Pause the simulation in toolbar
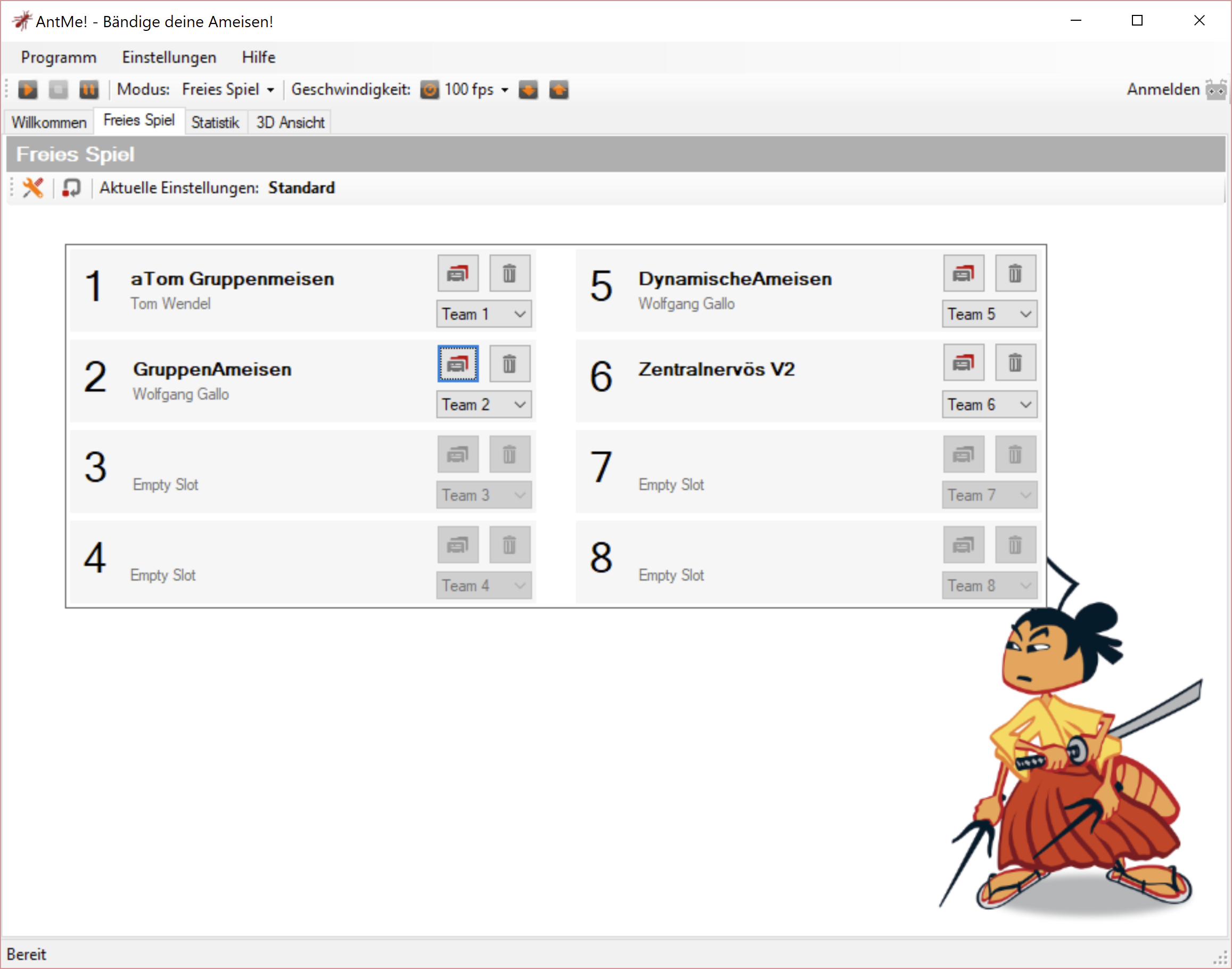The height and width of the screenshot is (969, 1232). (x=88, y=89)
